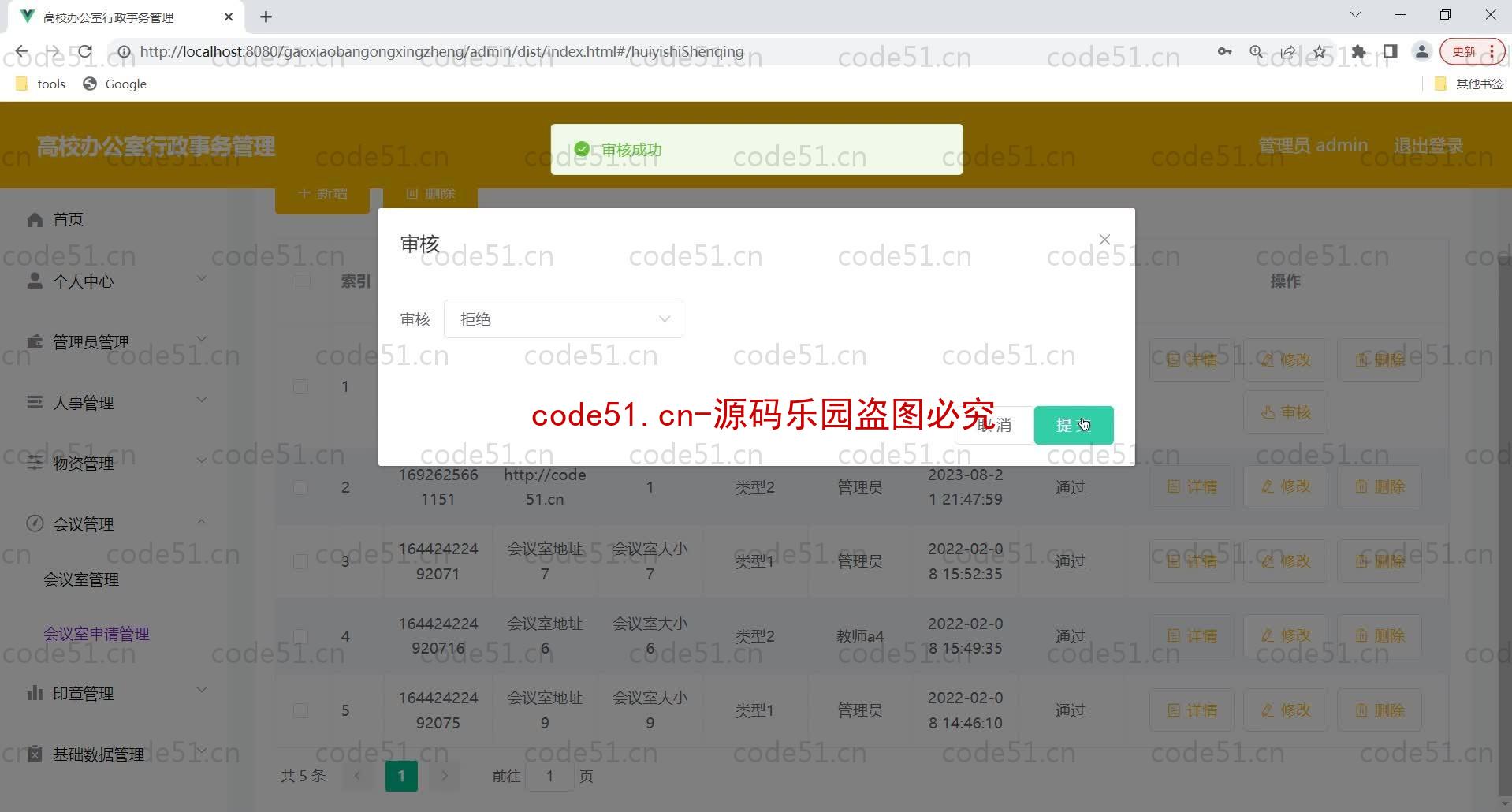Click the password key icon in address bar

pyautogui.click(x=1224, y=52)
